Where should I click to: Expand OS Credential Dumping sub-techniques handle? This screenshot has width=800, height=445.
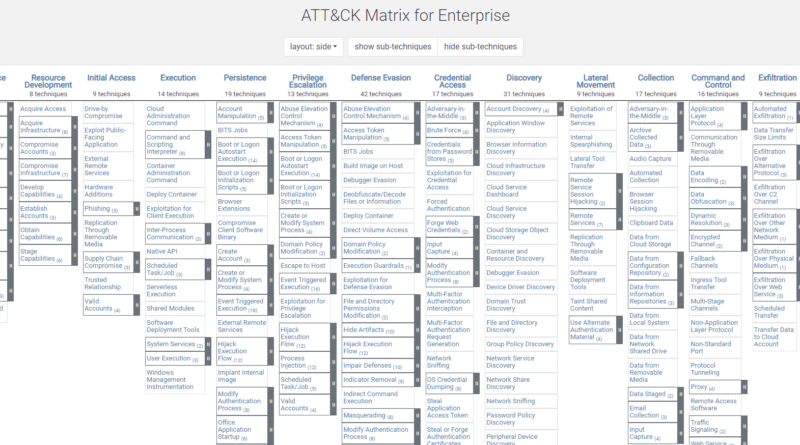pyautogui.click(x=477, y=383)
